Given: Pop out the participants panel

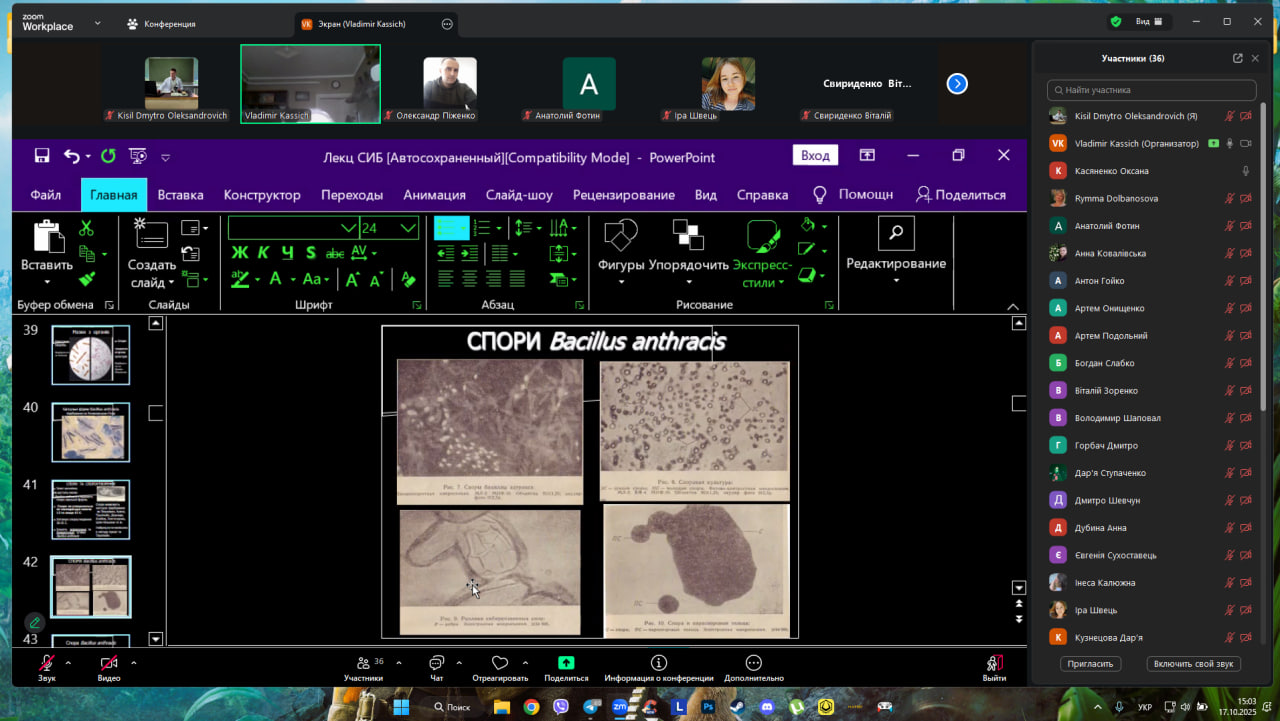Looking at the screenshot, I should pyautogui.click(x=1237, y=59).
